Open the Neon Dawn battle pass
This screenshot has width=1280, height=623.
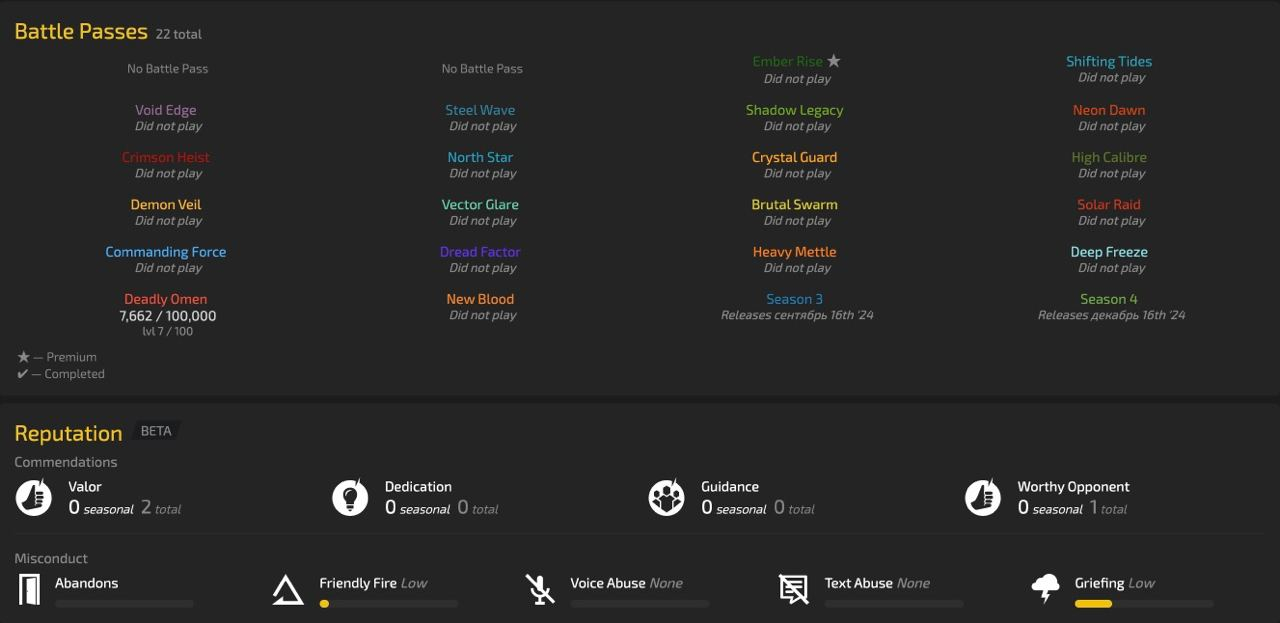click(x=1109, y=110)
